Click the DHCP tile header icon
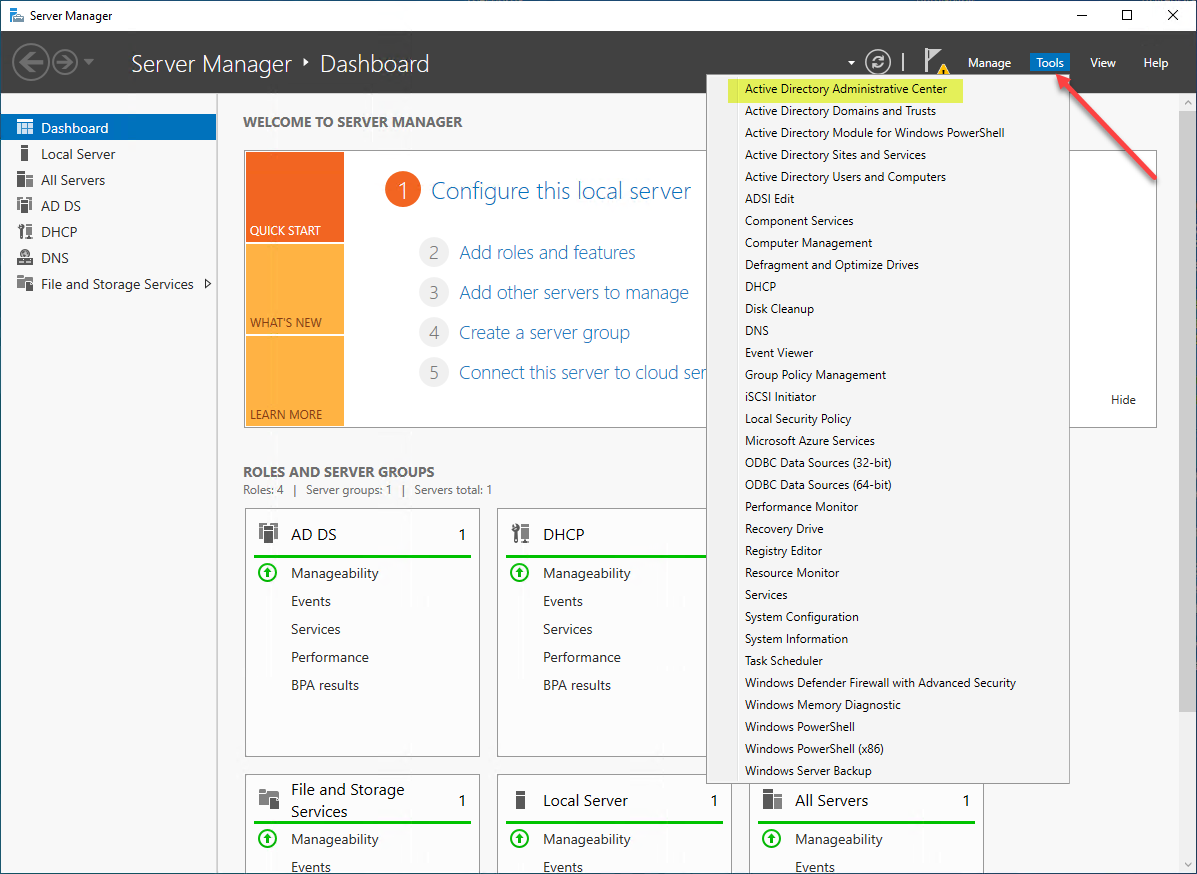 pyautogui.click(x=521, y=533)
